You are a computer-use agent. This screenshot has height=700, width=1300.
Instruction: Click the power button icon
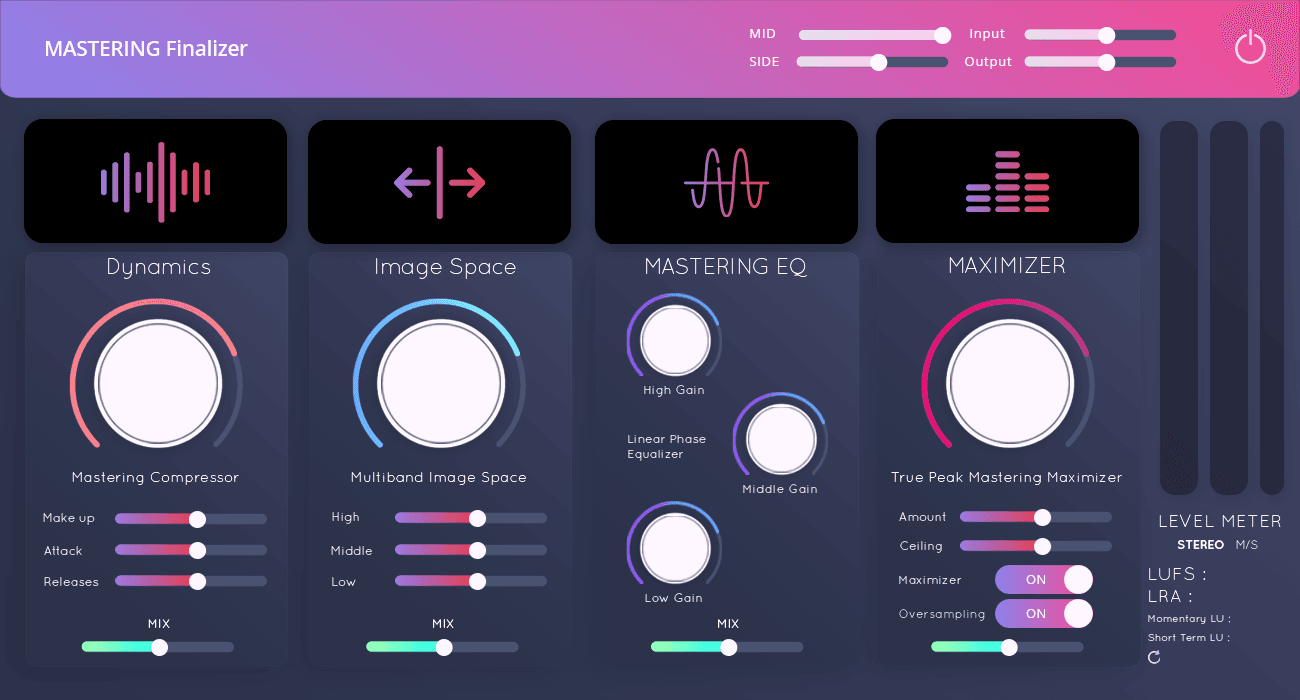tap(1250, 47)
